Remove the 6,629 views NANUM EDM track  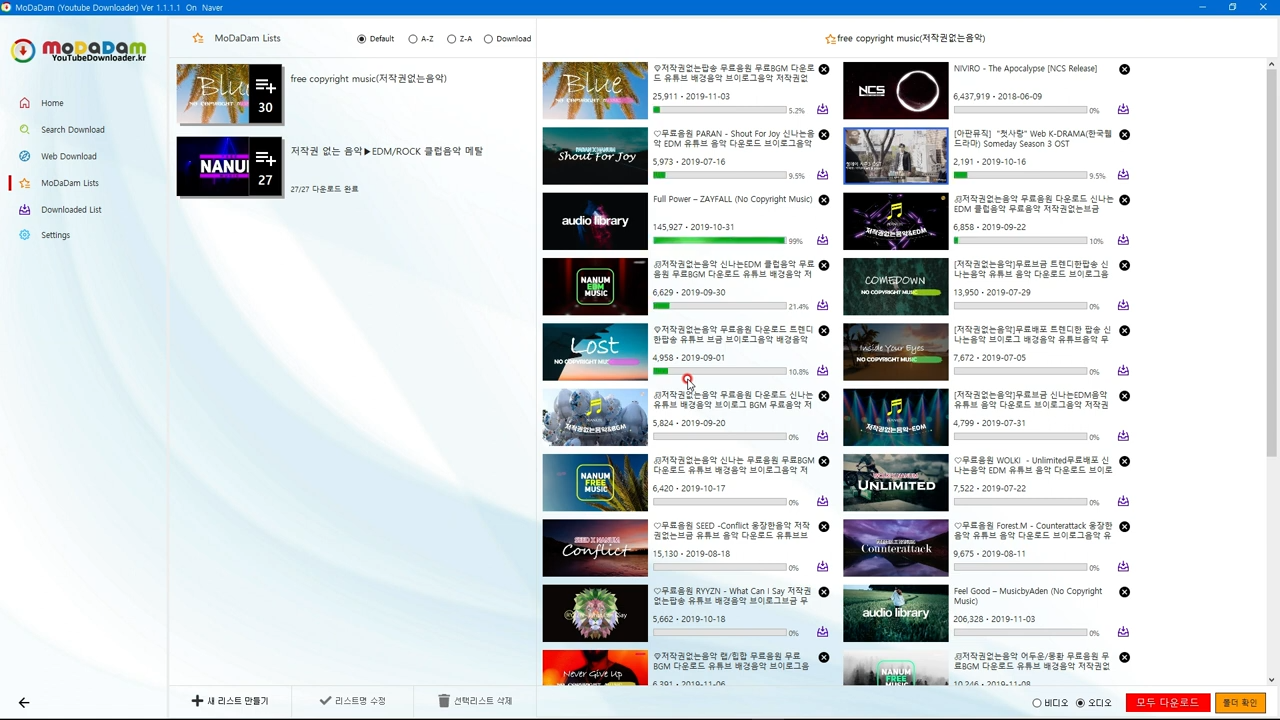coord(824,266)
